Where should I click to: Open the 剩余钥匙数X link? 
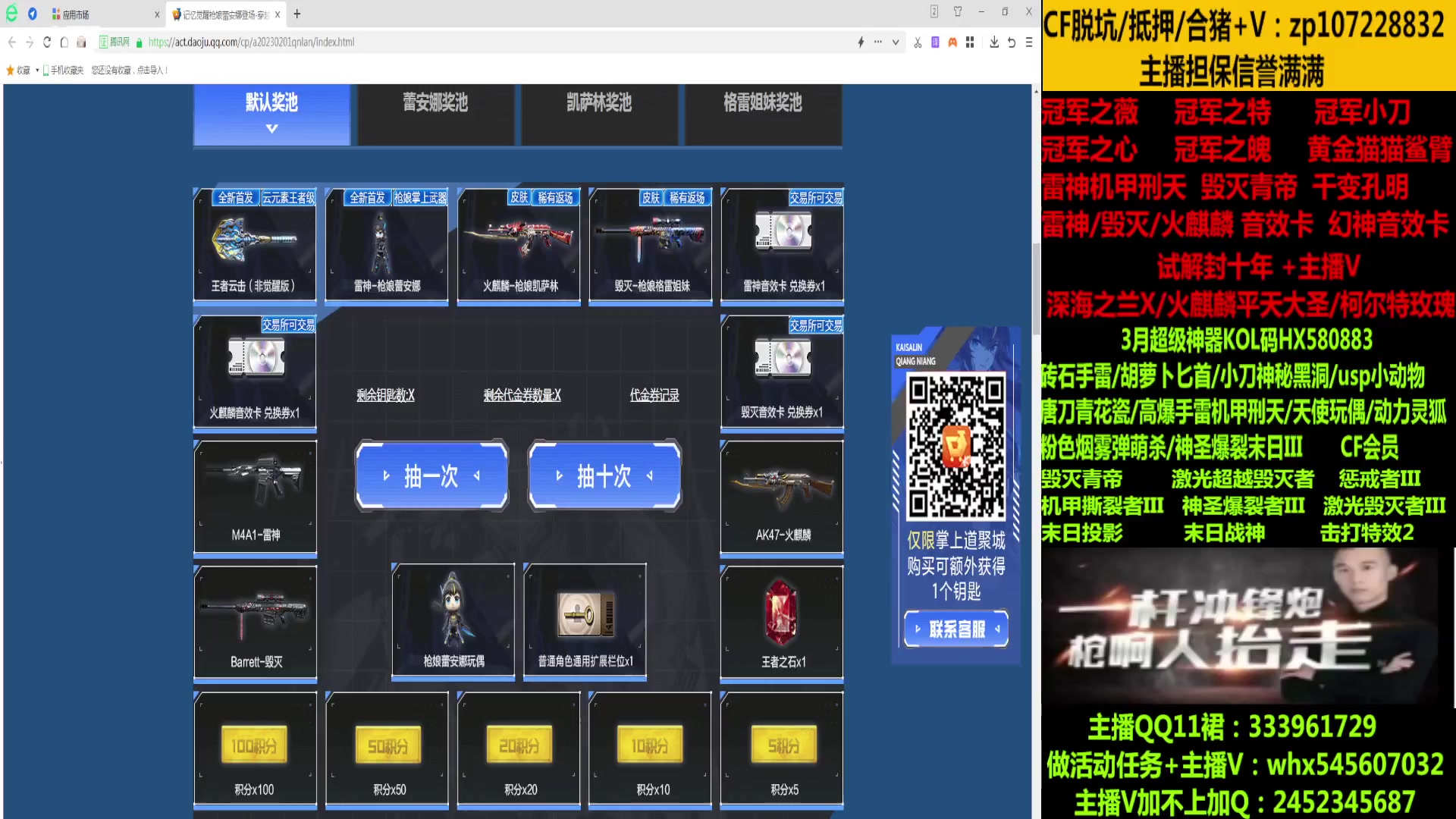[385, 395]
